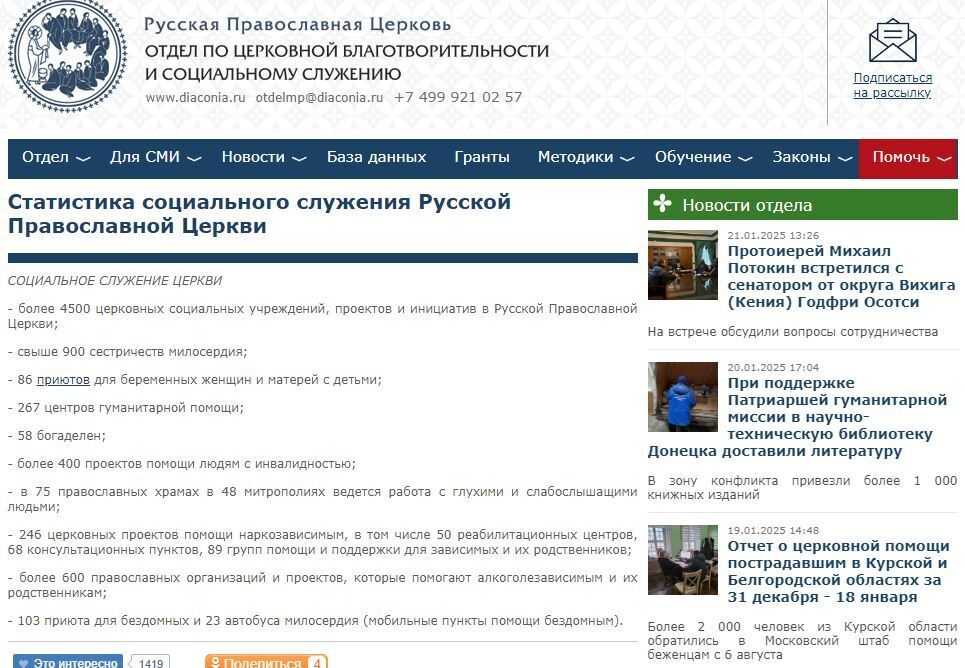Expand the red Помочь menu chevron

[944, 159]
